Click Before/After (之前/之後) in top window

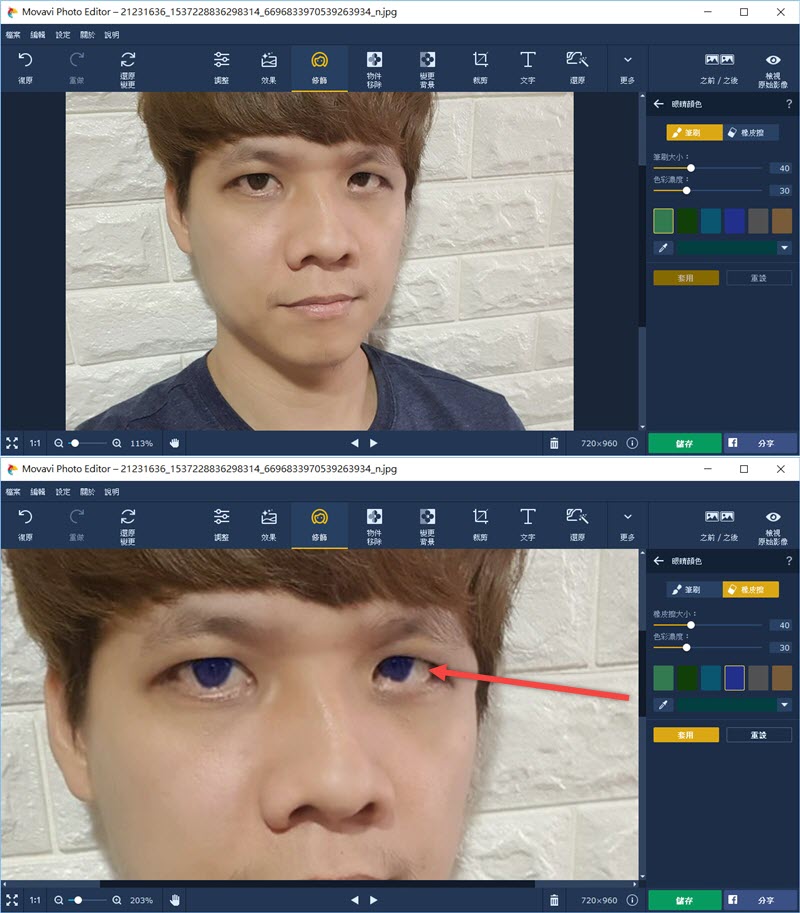coord(719,69)
